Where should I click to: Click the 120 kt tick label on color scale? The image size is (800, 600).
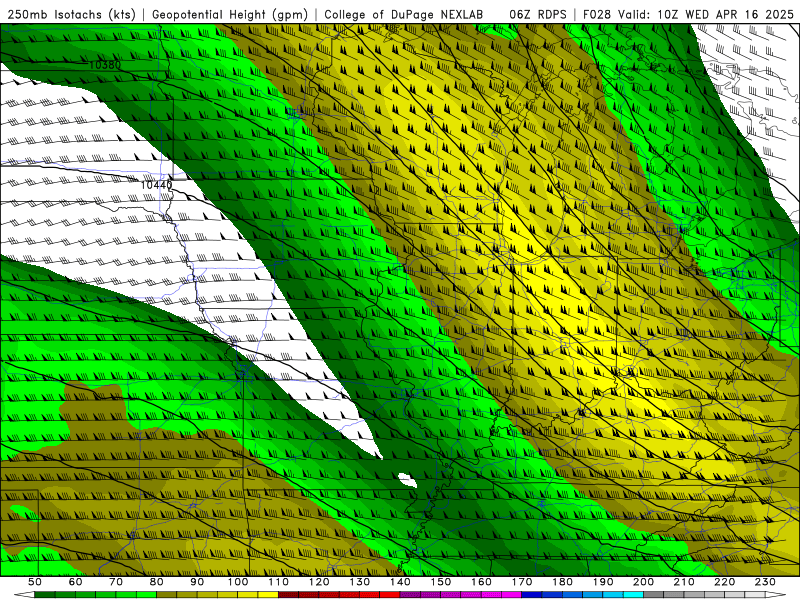coord(319,582)
